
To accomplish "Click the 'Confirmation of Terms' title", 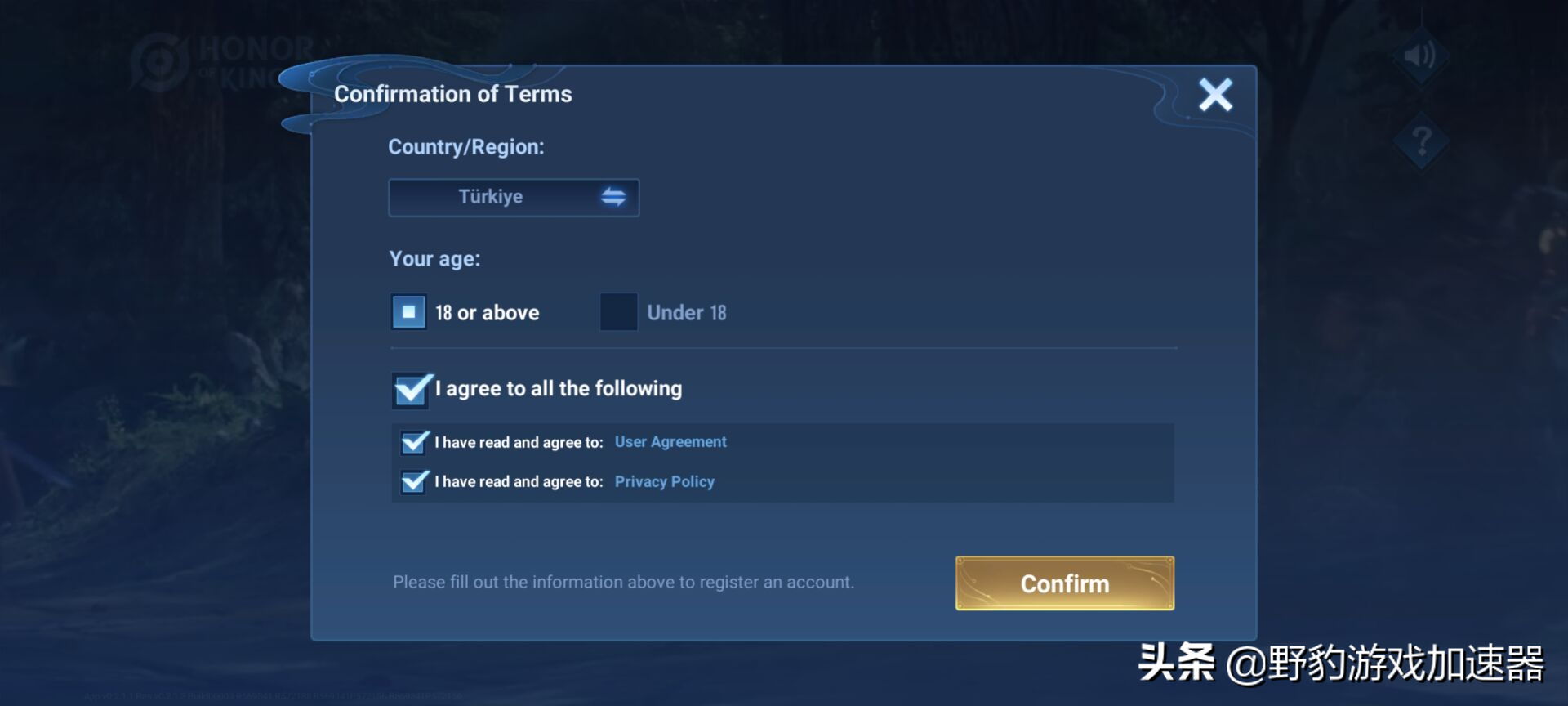I will click(453, 95).
